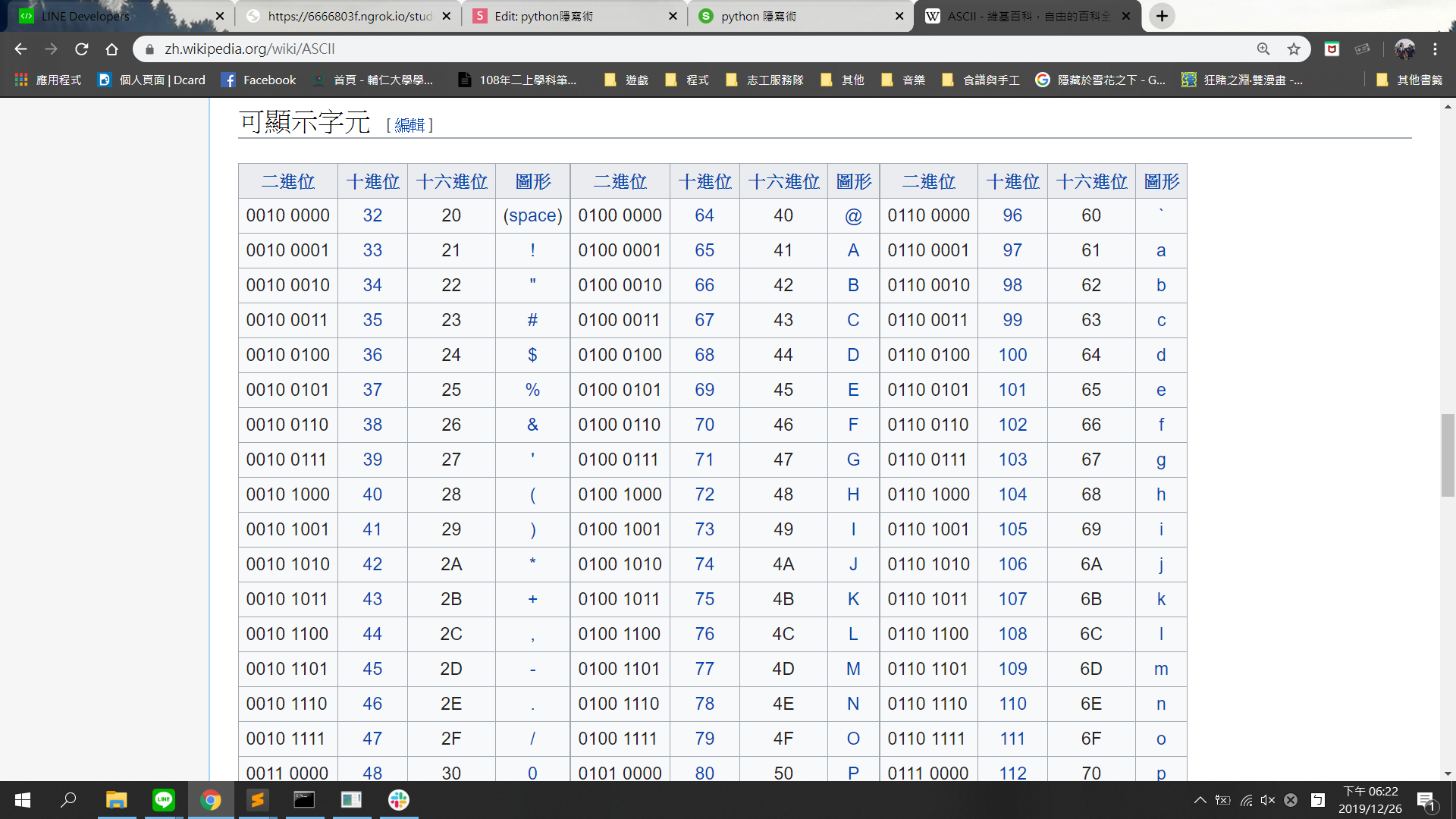Bookmark this page with the star icon
Viewport: 1456px width, 819px height.
pos(1294,49)
